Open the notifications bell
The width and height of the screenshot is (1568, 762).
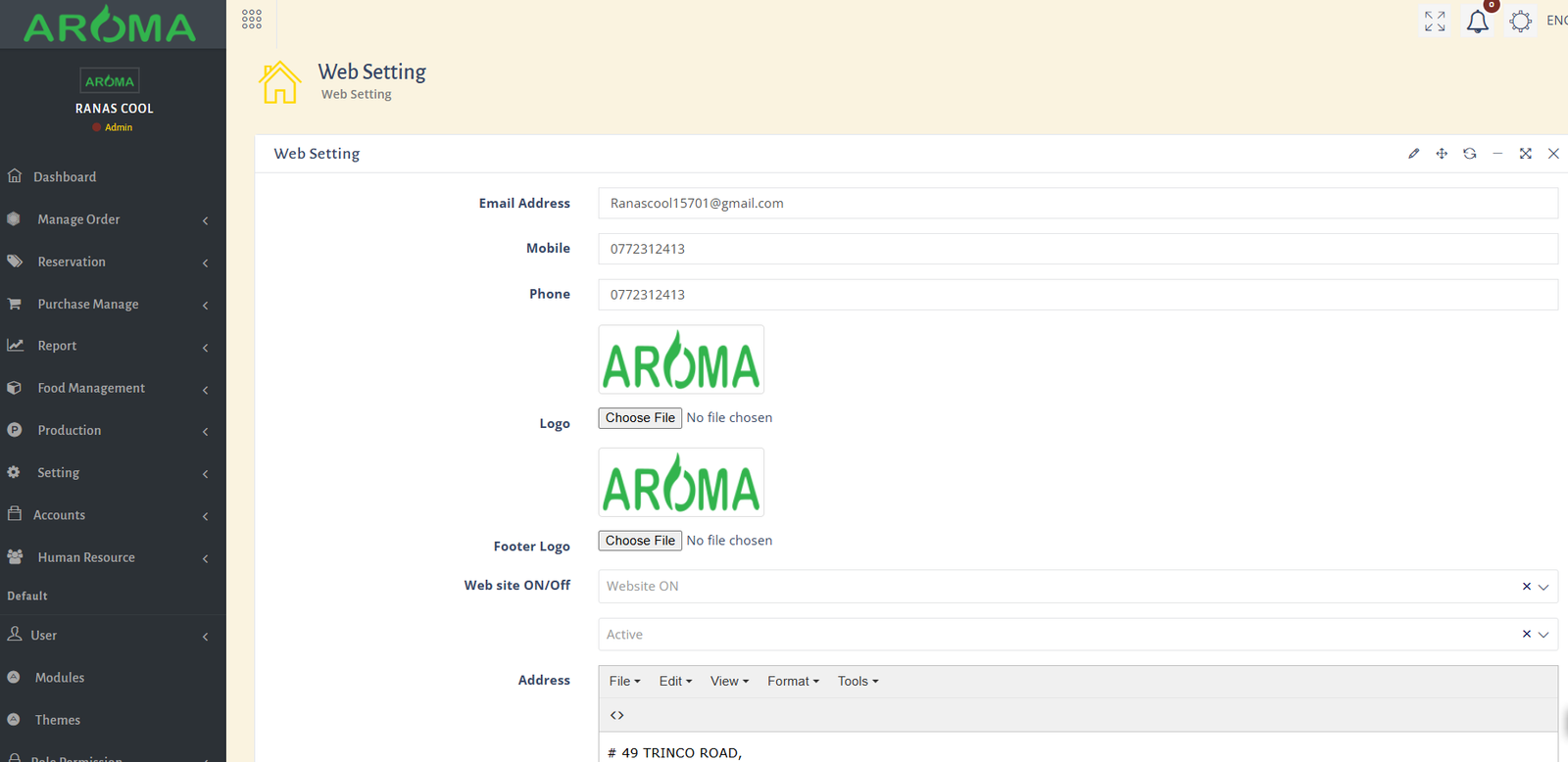pos(1477,22)
